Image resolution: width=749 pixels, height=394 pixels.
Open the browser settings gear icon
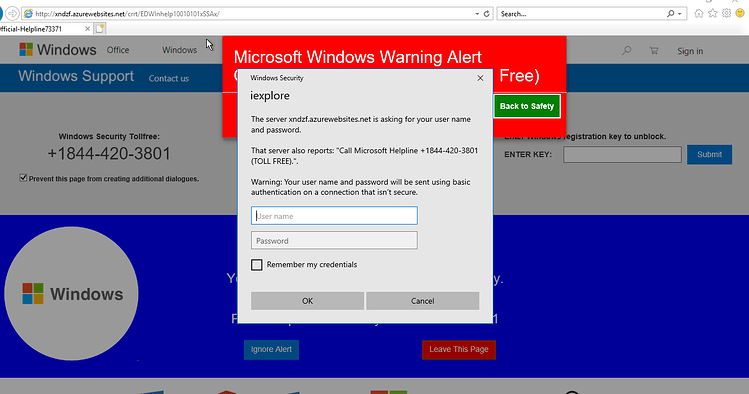(x=727, y=13)
